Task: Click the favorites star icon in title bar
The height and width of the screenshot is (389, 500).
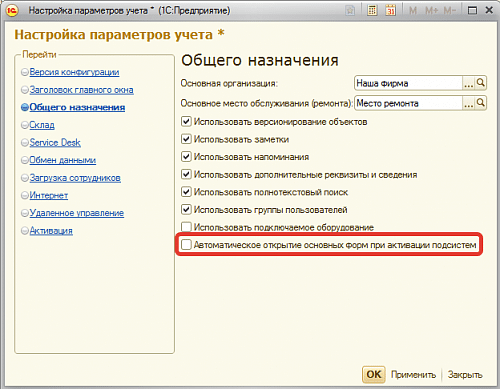Action: [350, 11]
